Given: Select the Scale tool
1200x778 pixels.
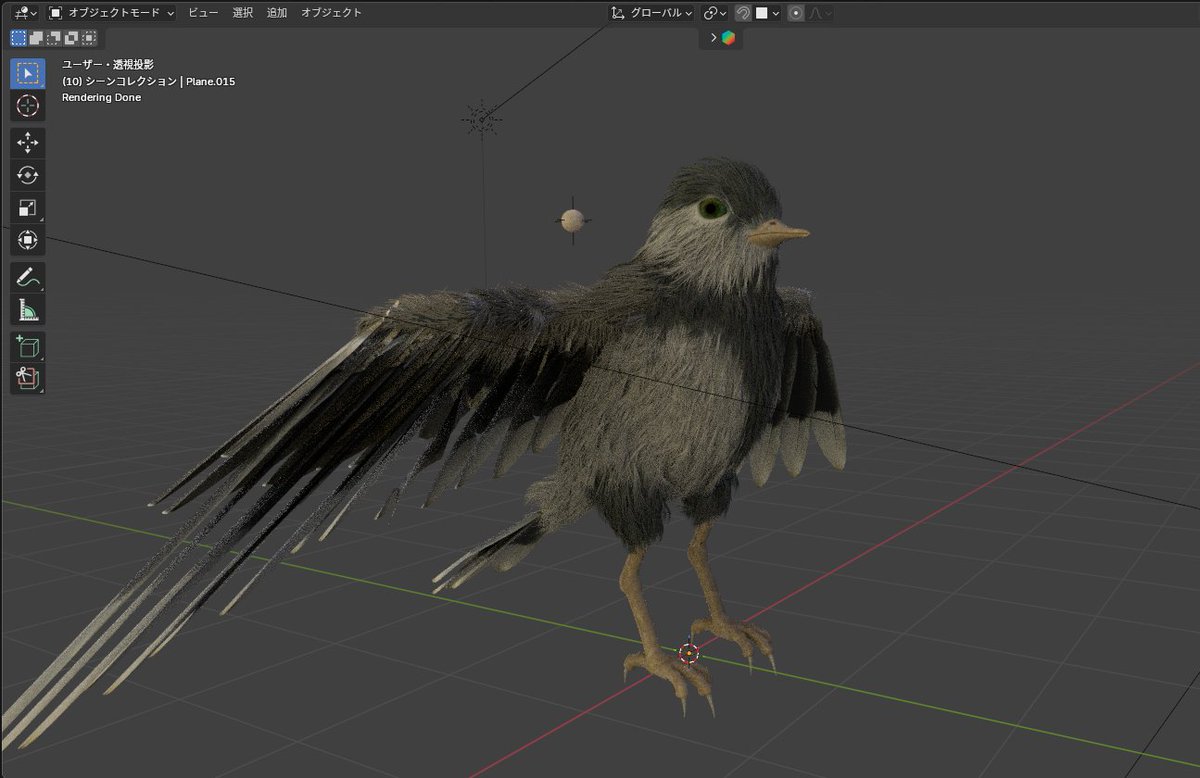Looking at the screenshot, I should pyautogui.click(x=27, y=207).
